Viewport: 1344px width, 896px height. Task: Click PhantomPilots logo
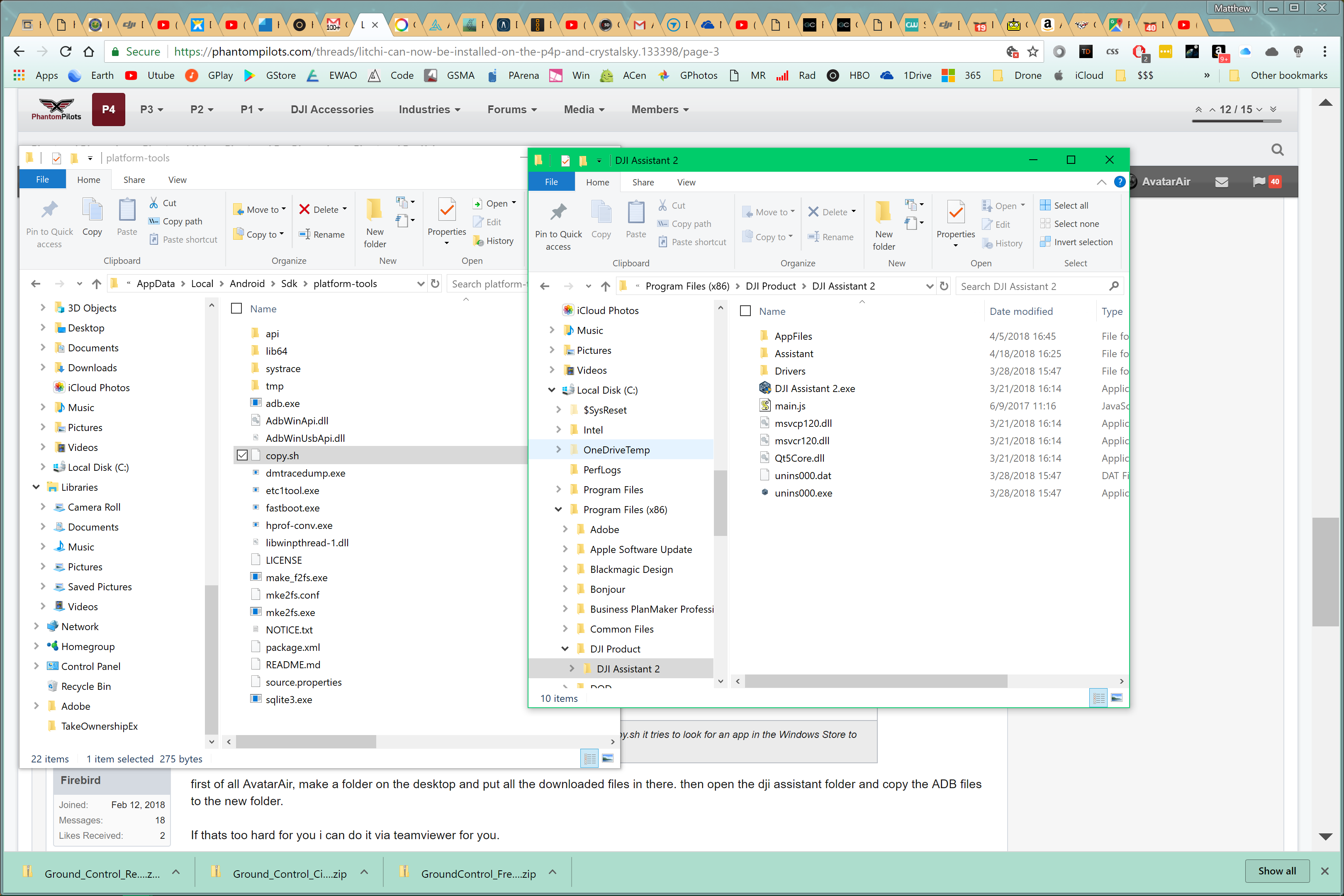[x=56, y=109]
